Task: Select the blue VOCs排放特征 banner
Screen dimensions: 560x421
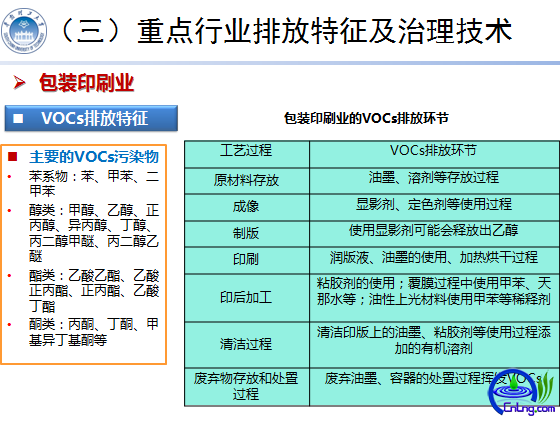Action: click(x=91, y=118)
